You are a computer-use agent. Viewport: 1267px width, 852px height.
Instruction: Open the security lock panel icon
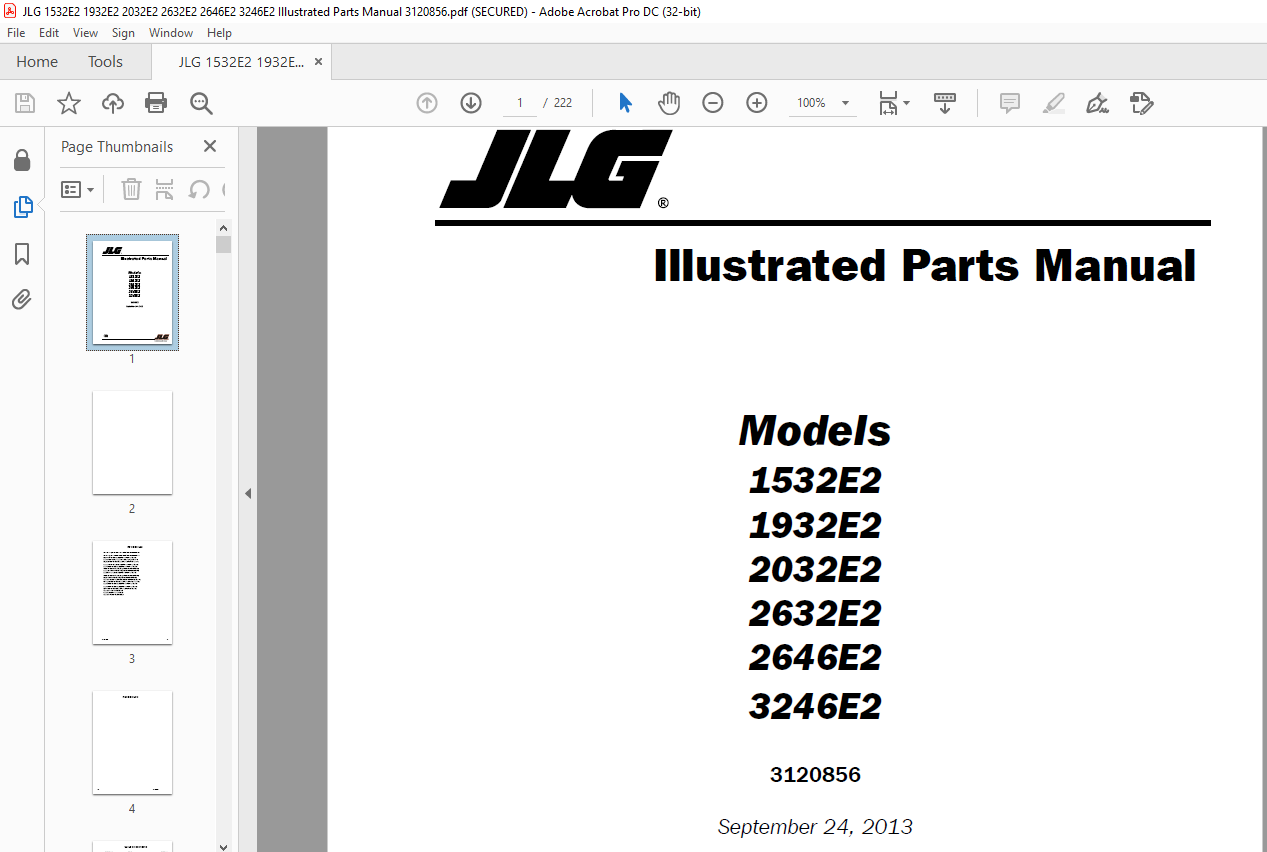(22, 161)
